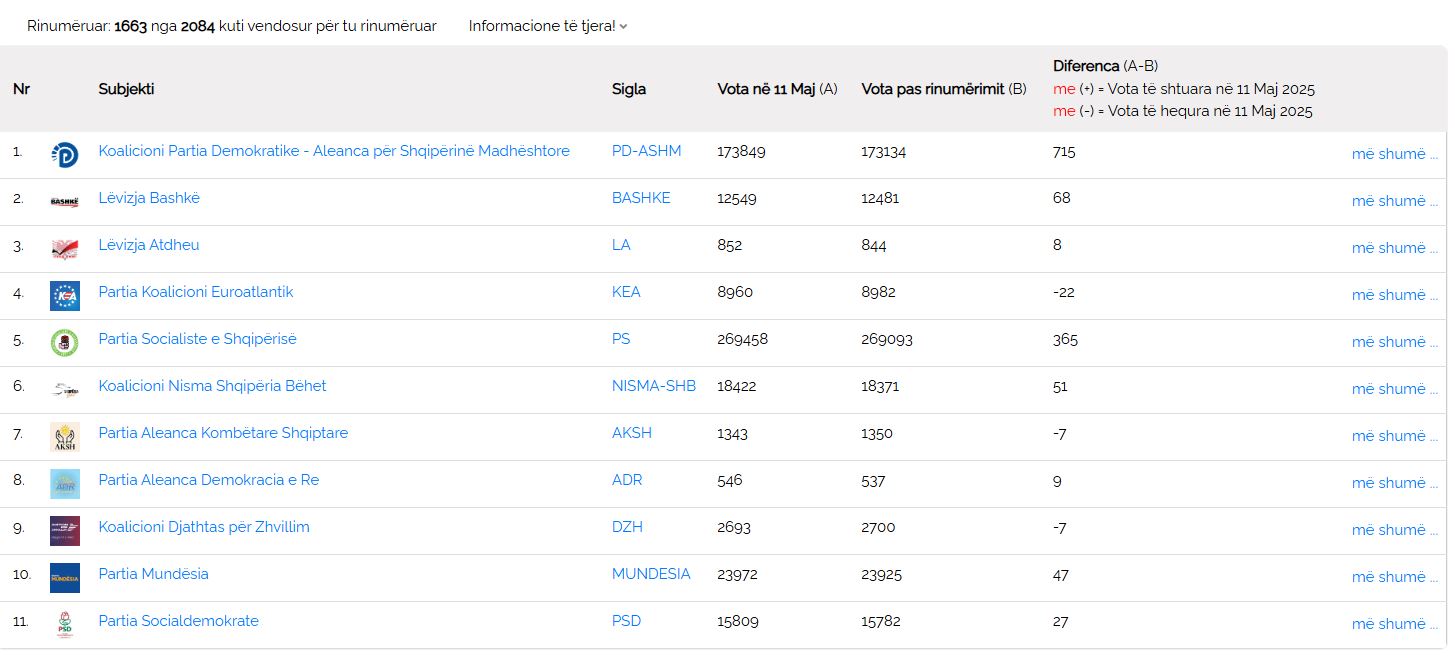
Task: Click the Aleanca Demokracia e Re logo
Action: pyautogui.click(x=64, y=484)
